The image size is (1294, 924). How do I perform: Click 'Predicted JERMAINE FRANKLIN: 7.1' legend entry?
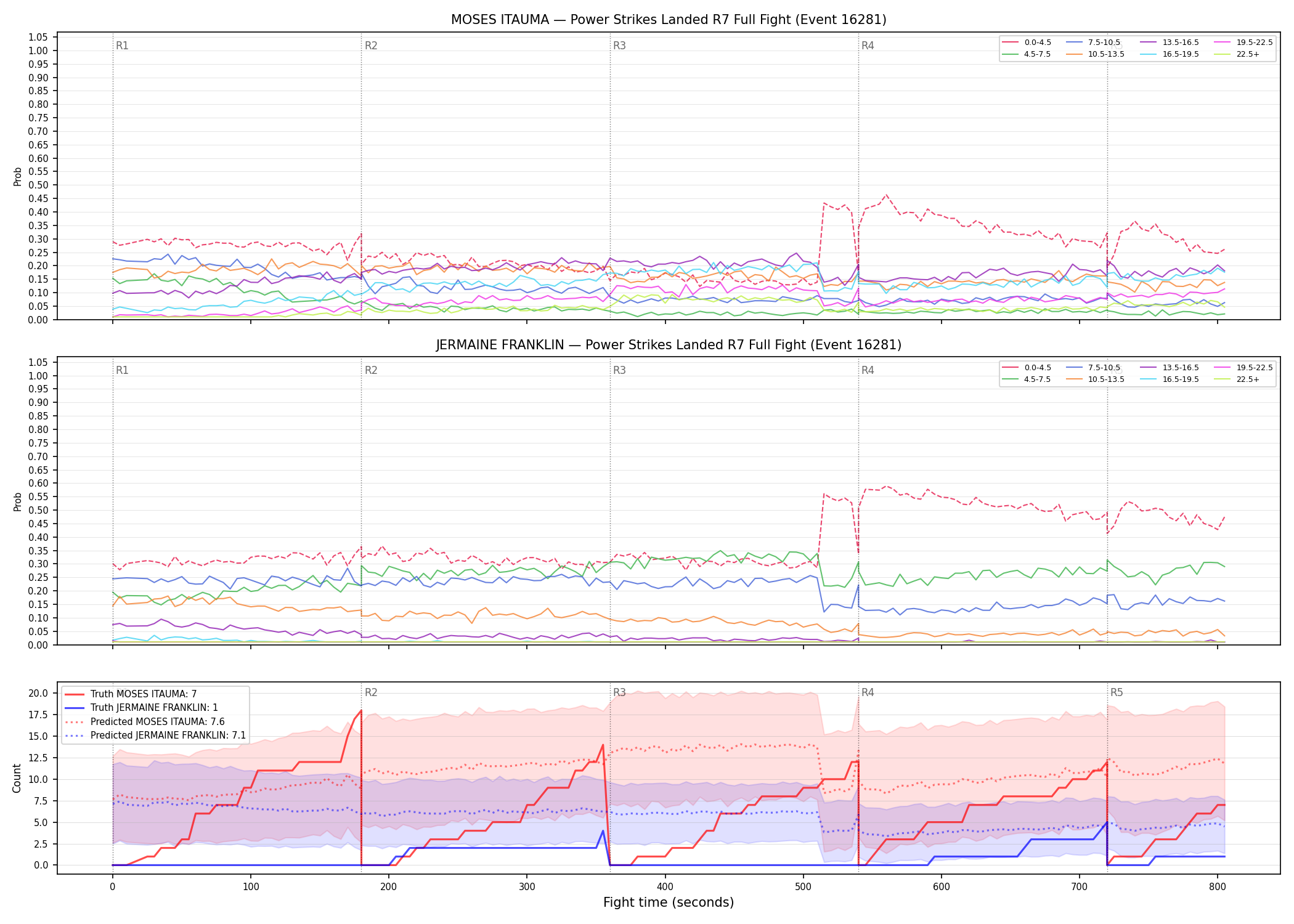click(155, 736)
